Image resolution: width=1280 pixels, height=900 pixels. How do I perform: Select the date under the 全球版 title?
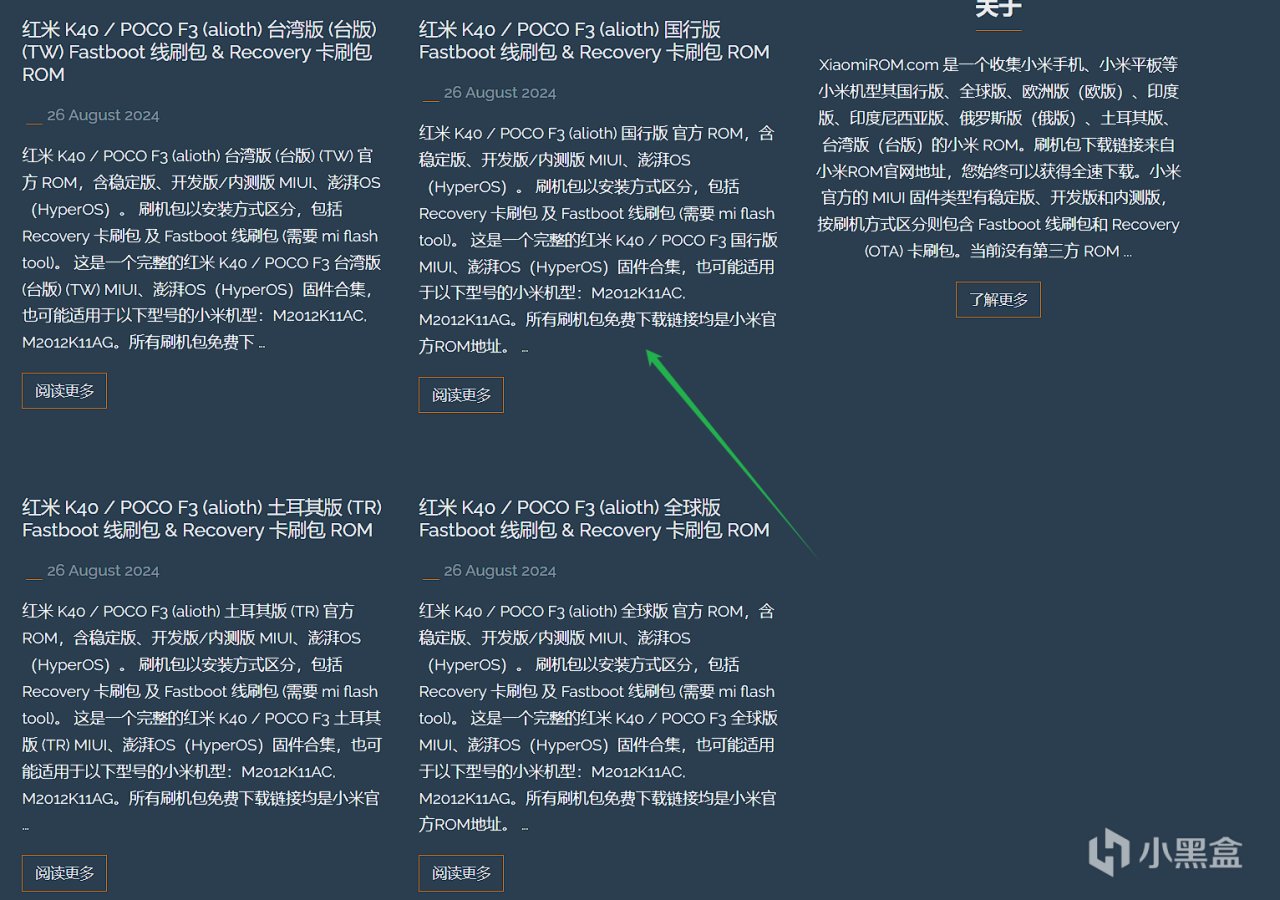(499, 571)
